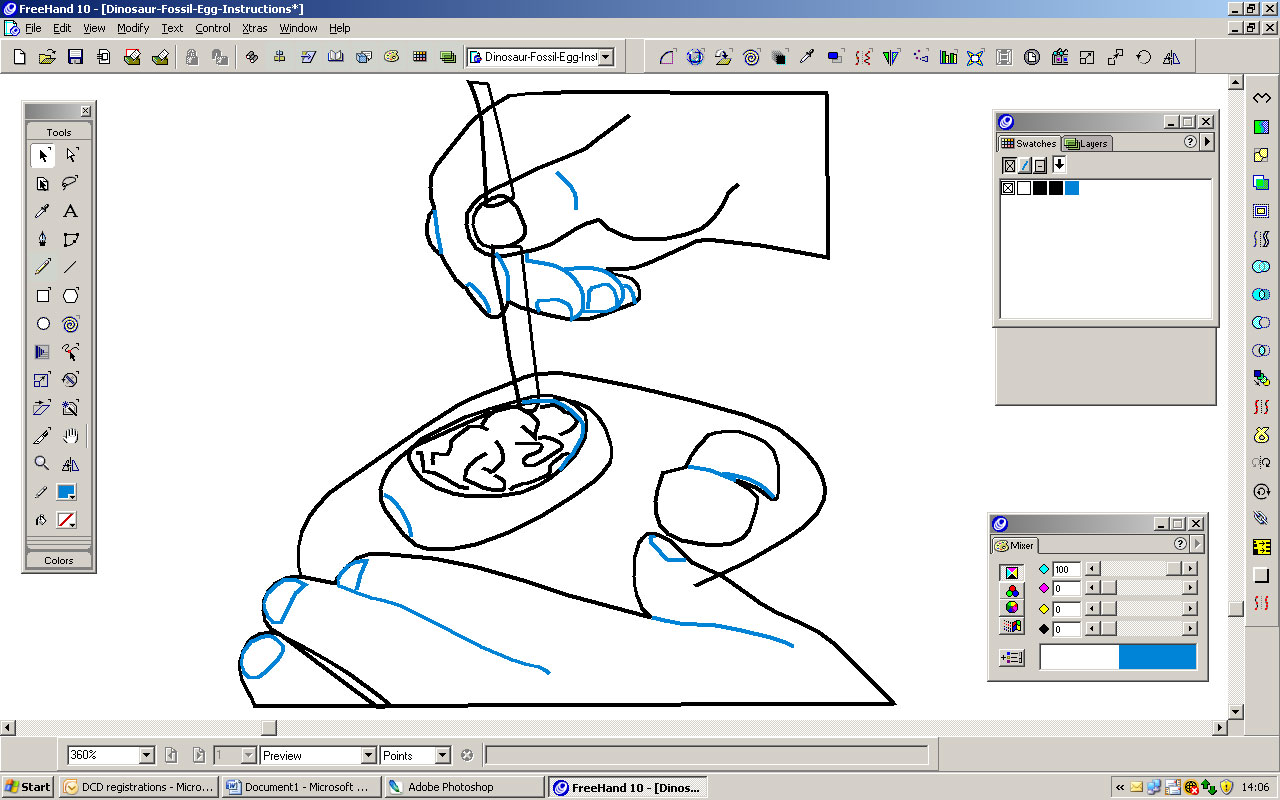The image size is (1280, 800).
Task: Select the Pencil tool beside the Line tool
Action: (x=42, y=267)
